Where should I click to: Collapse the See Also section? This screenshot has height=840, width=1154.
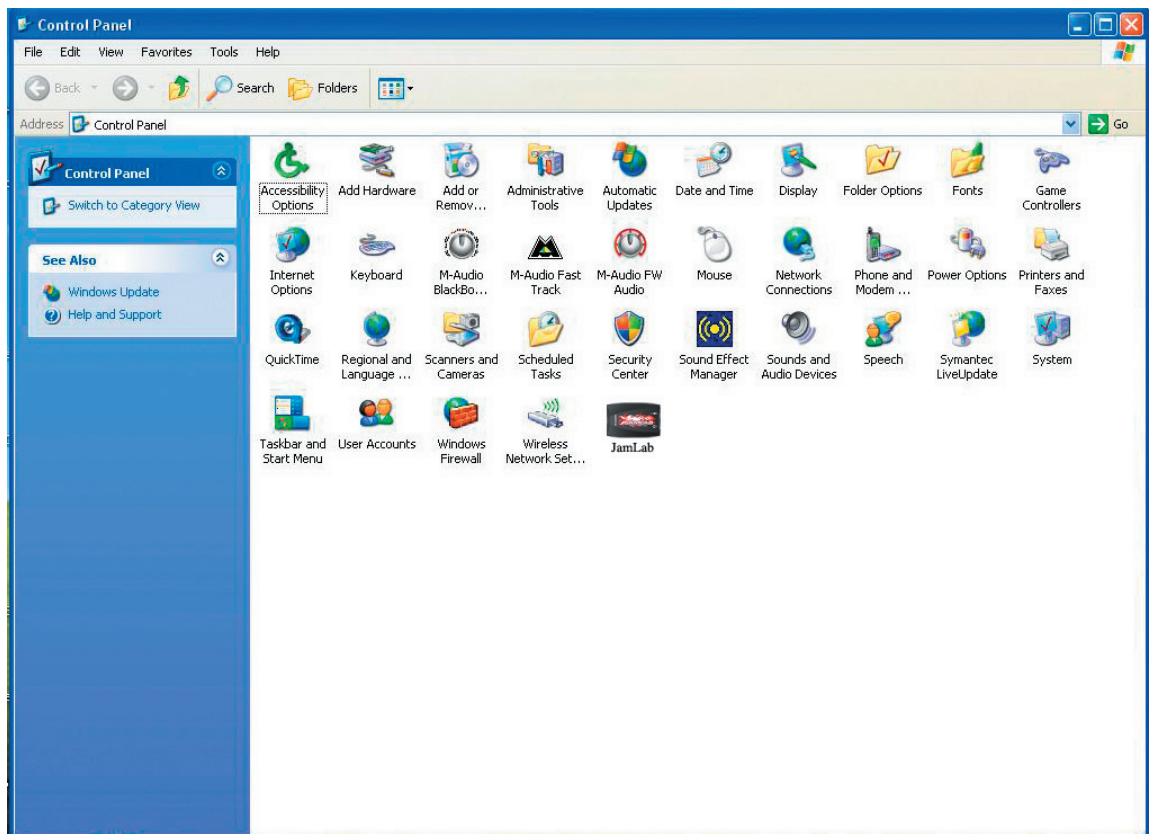220,258
